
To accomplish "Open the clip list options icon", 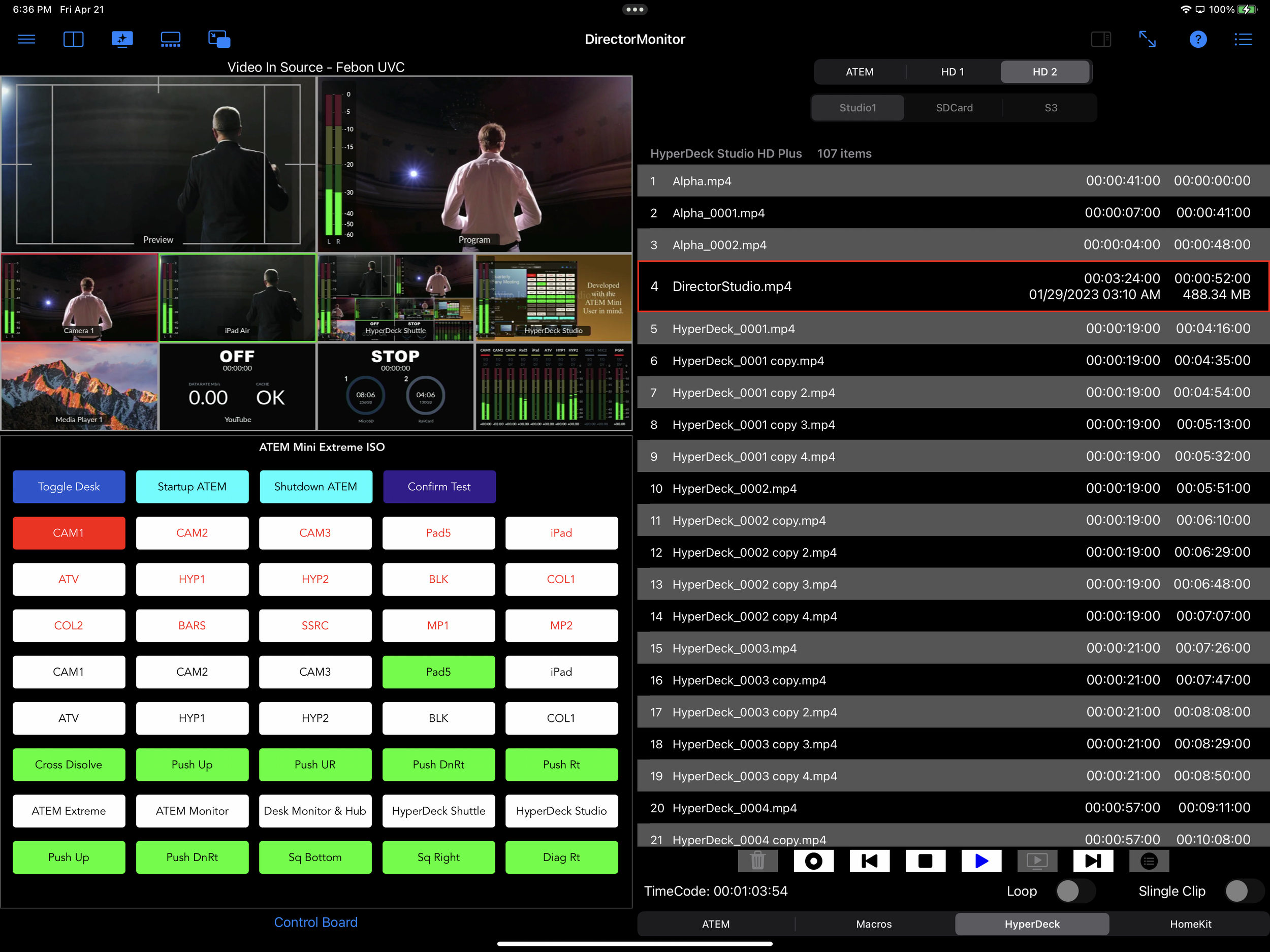I will click(x=1149, y=861).
